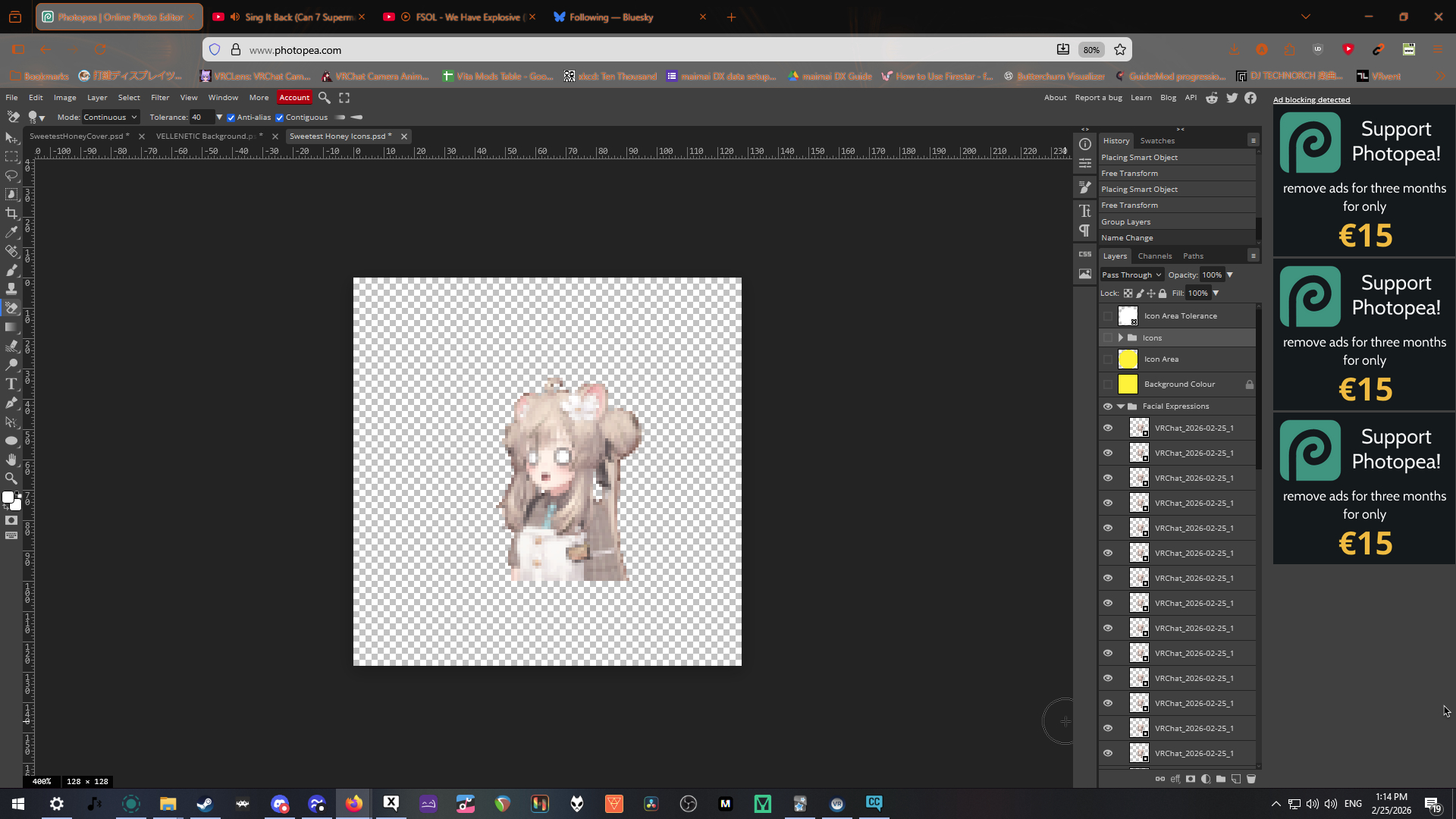
Task: Switch to the Channels tab
Action: click(1154, 256)
